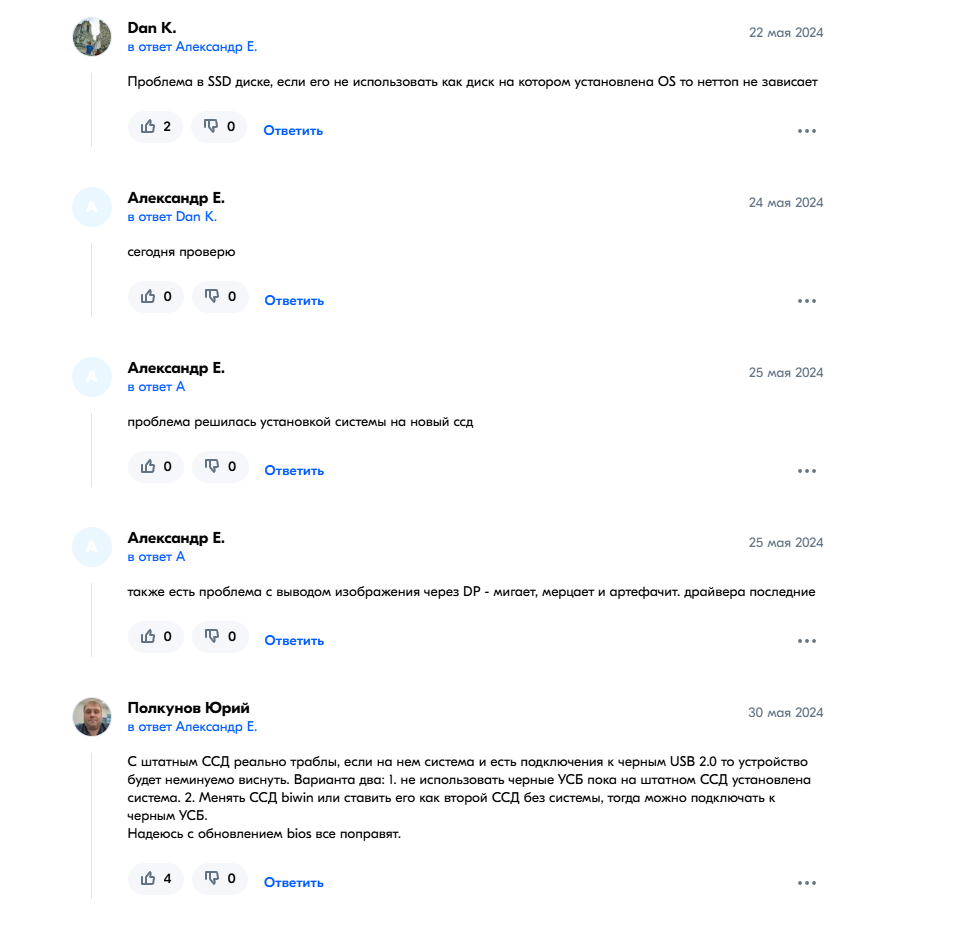962x927 pixels.
Task: Click Ответить under Полкунов Юрий's comment
Action: 293,883
